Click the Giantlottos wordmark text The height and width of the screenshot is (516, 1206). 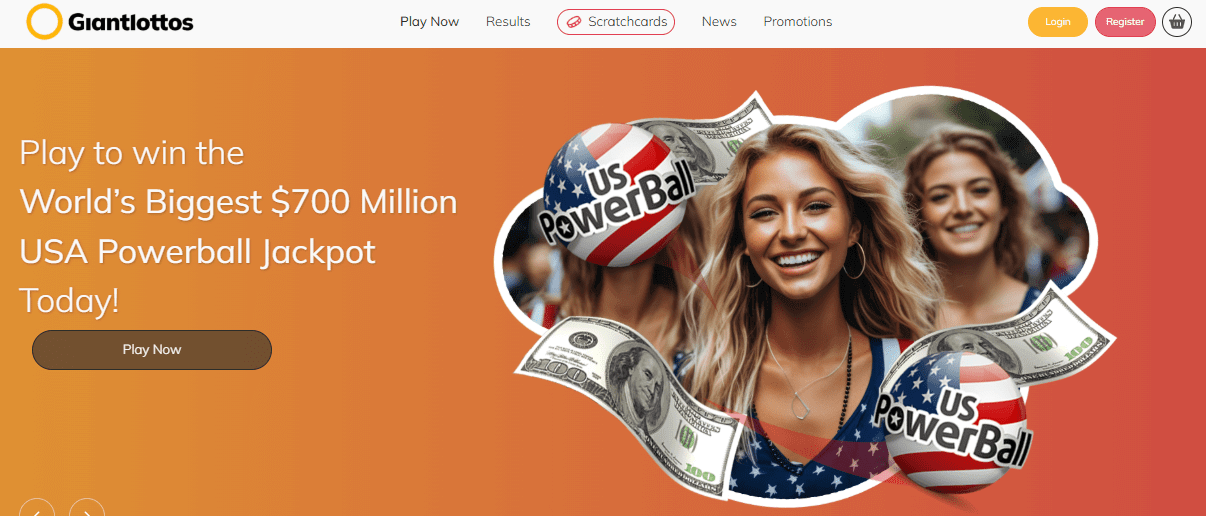pos(131,22)
